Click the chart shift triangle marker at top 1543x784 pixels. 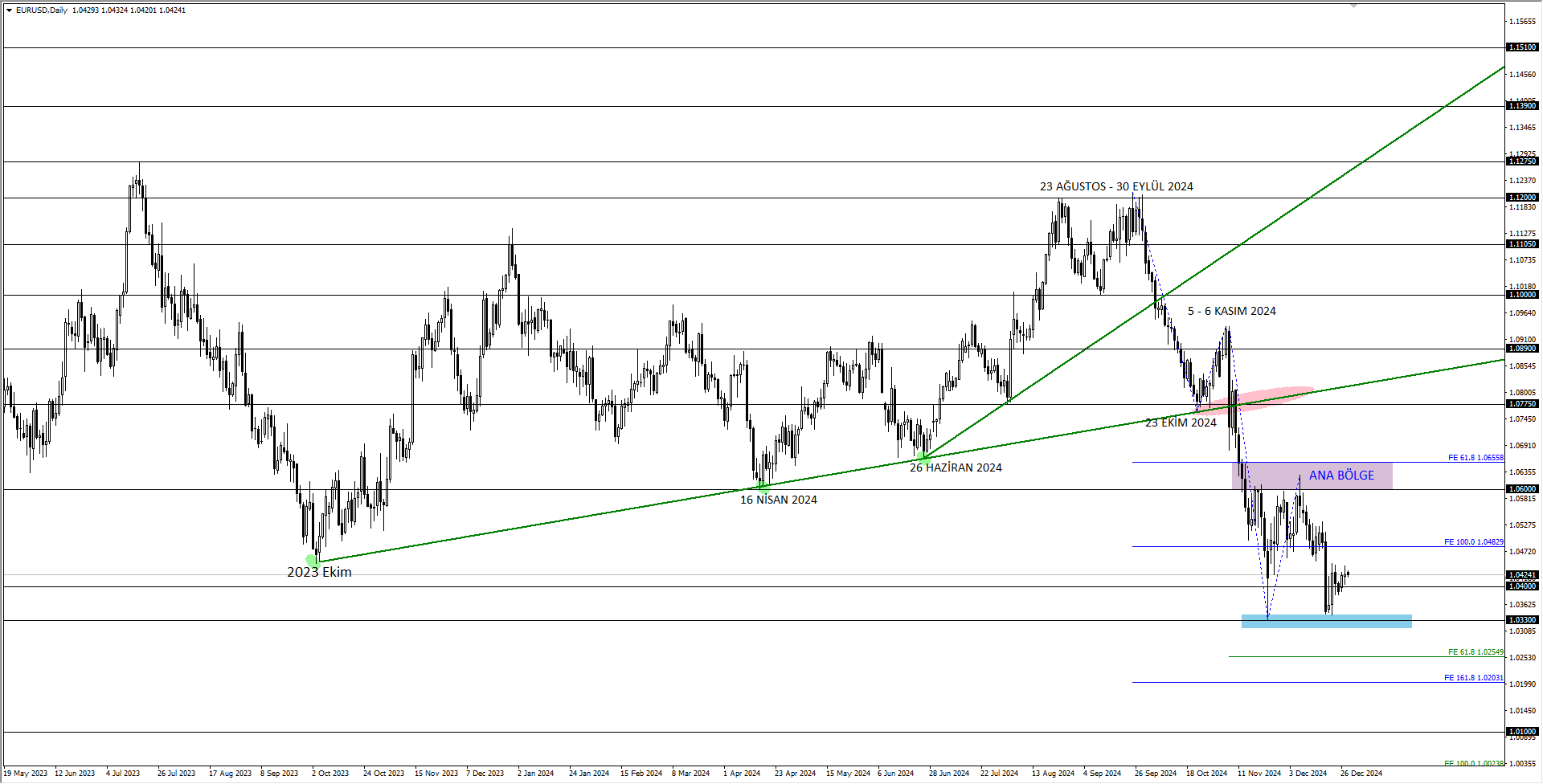pos(1353,6)
